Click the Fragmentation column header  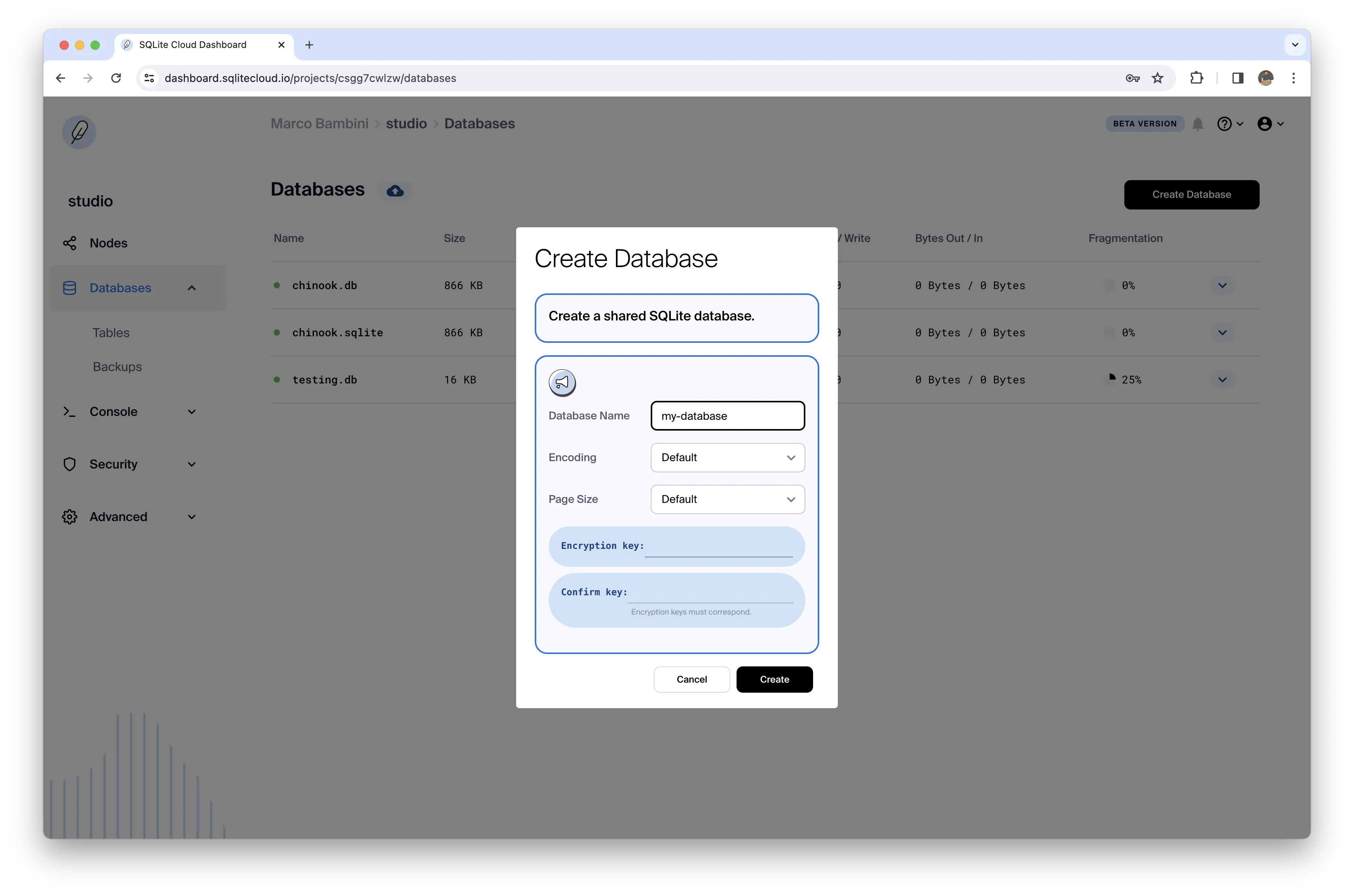1125,238
